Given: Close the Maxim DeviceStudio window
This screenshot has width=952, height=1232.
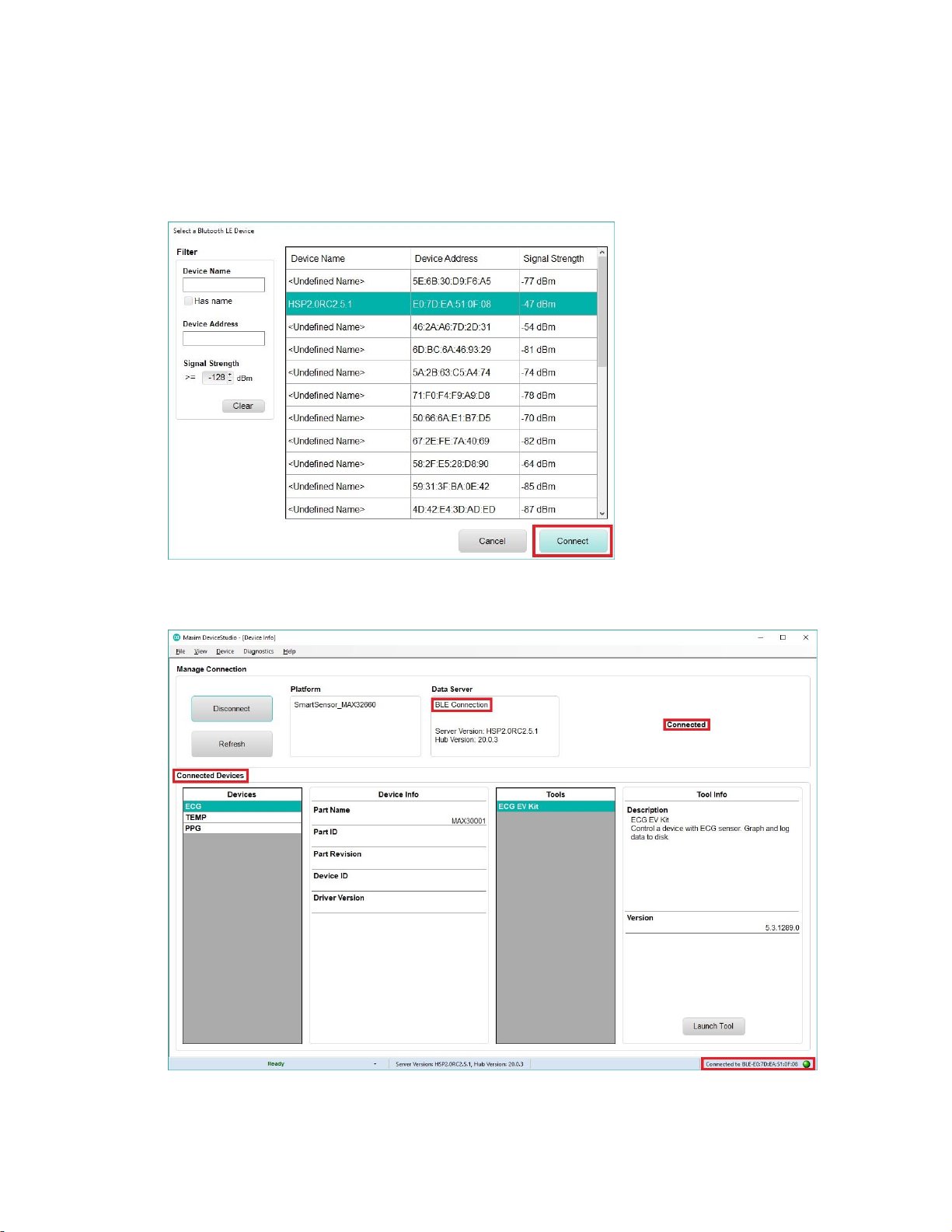Looking at the screenshot, I should (806, 637).
